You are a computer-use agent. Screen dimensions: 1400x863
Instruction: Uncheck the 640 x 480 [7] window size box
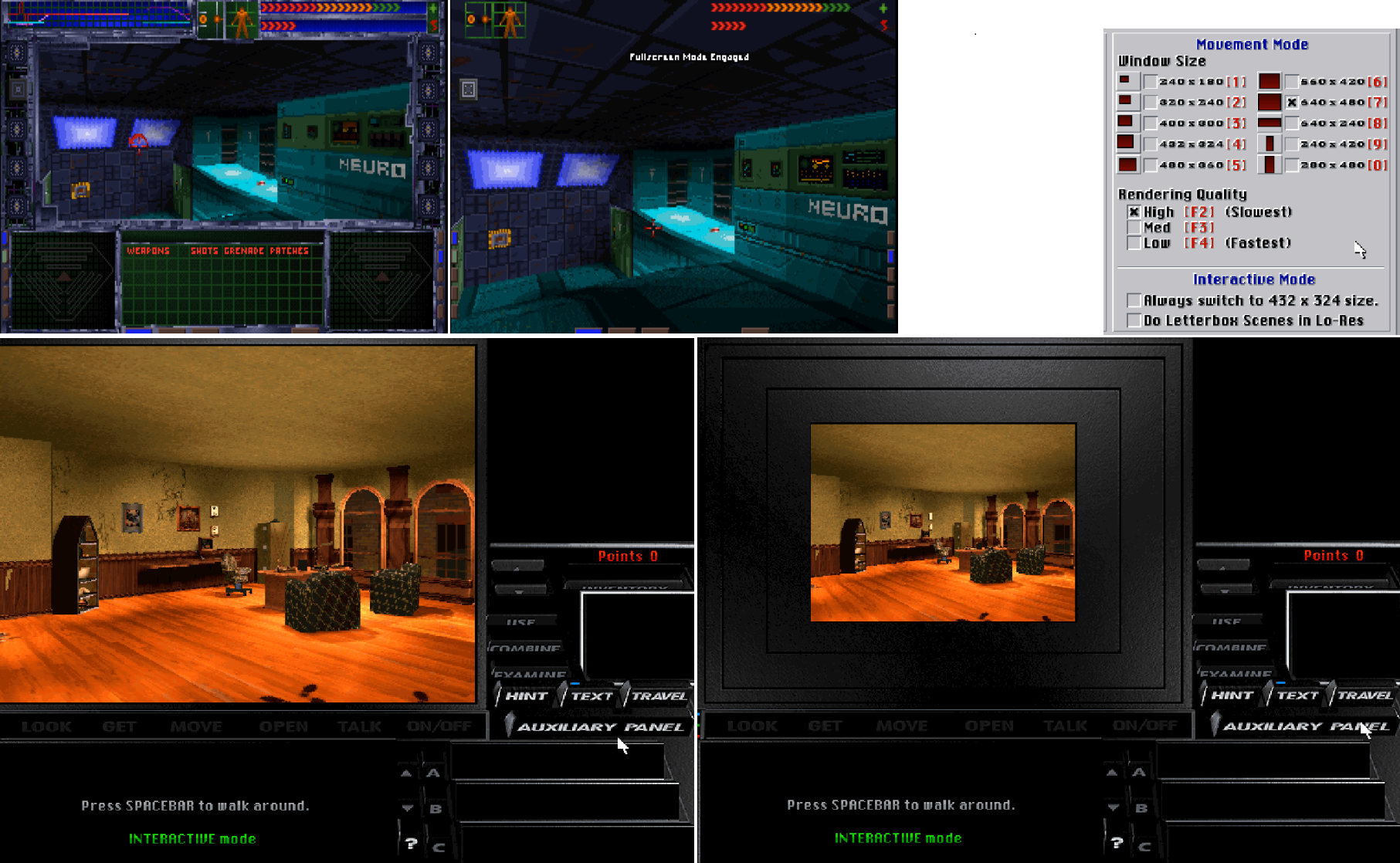pos(1292,103)
